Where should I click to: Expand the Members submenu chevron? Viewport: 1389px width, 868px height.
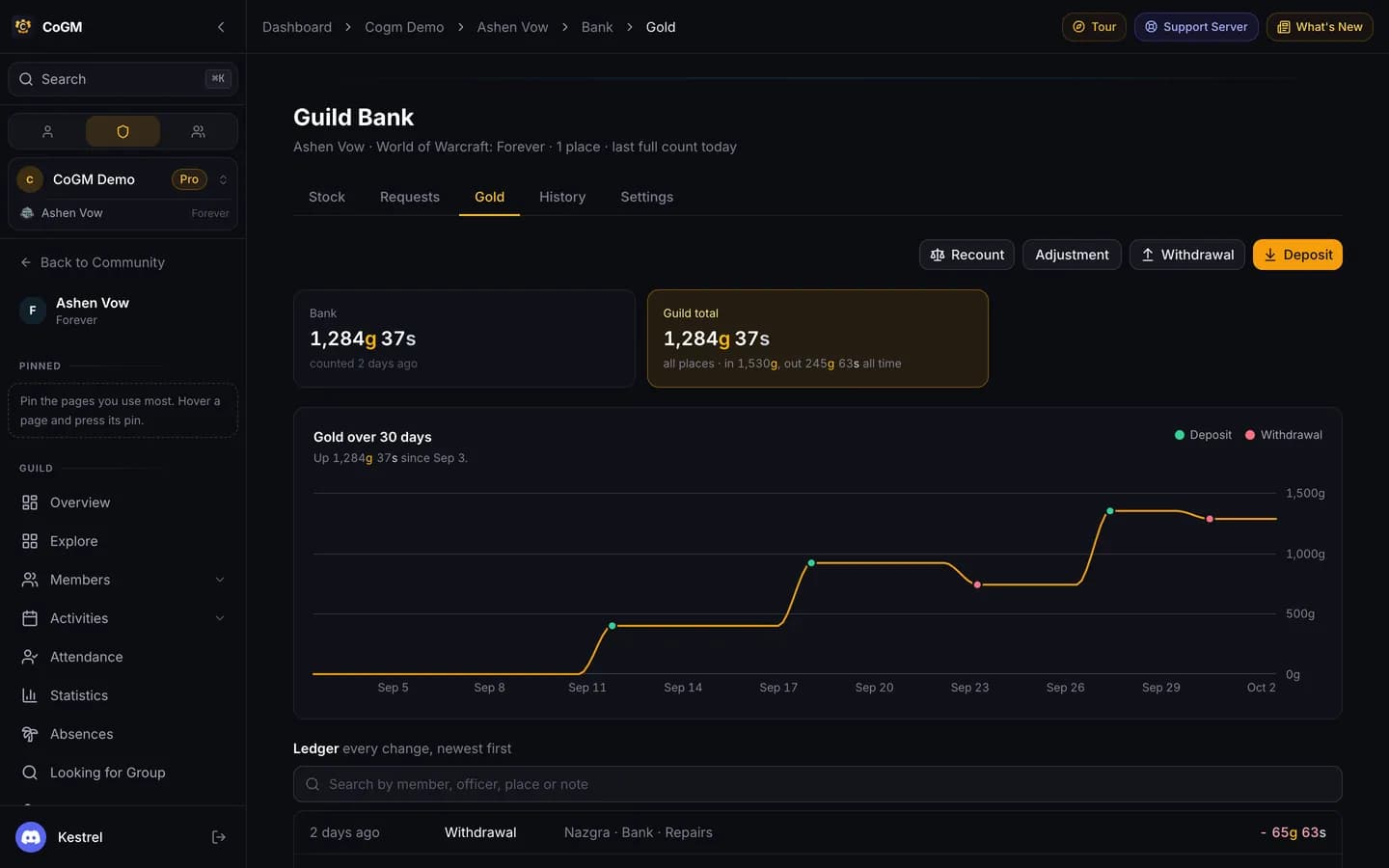pos(220,580)
